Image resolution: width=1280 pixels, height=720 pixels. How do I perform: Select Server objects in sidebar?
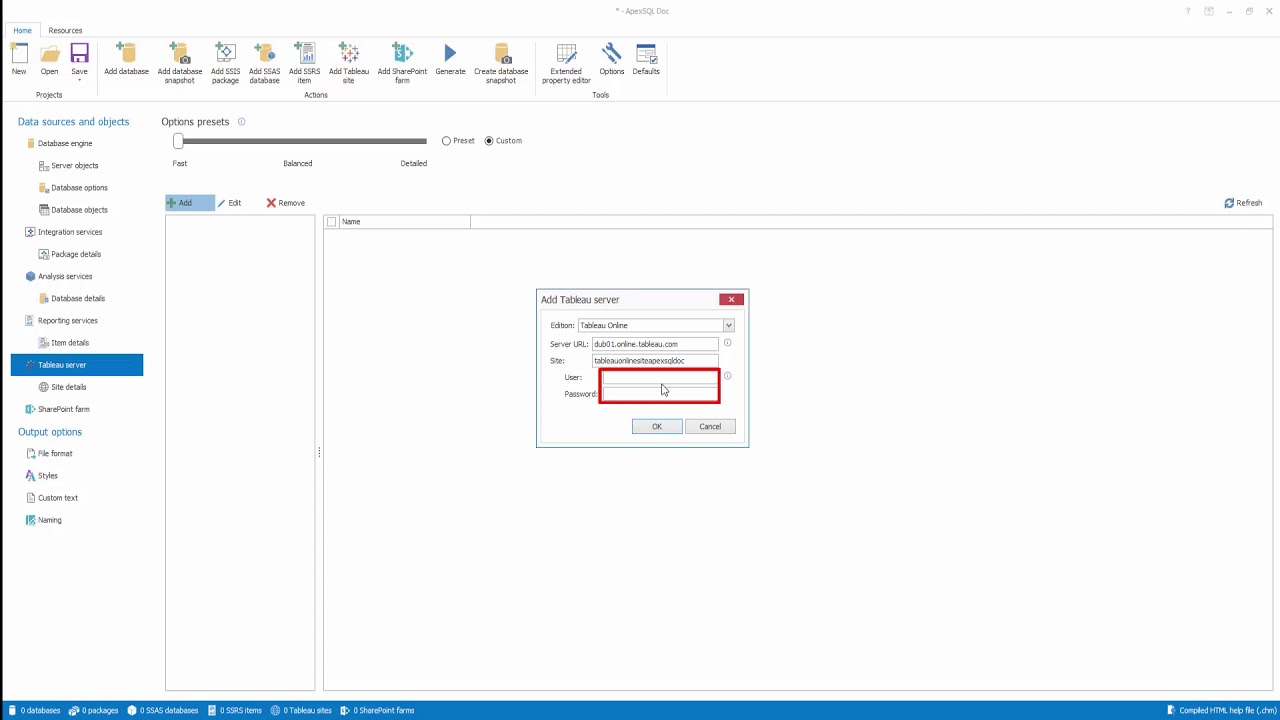point(77,166)
